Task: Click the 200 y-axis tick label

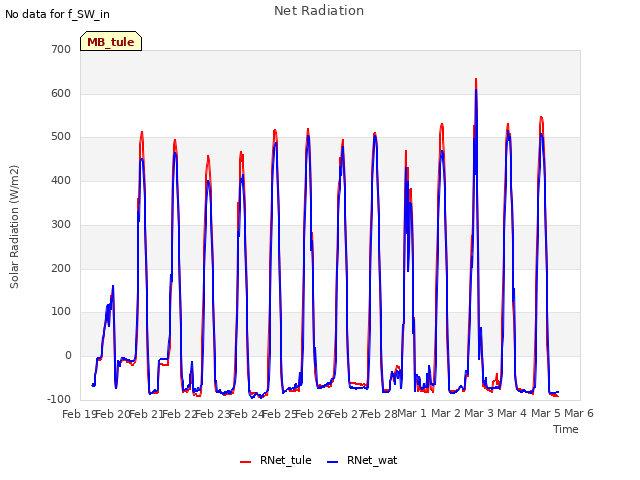Action: (x=61, y=269)
